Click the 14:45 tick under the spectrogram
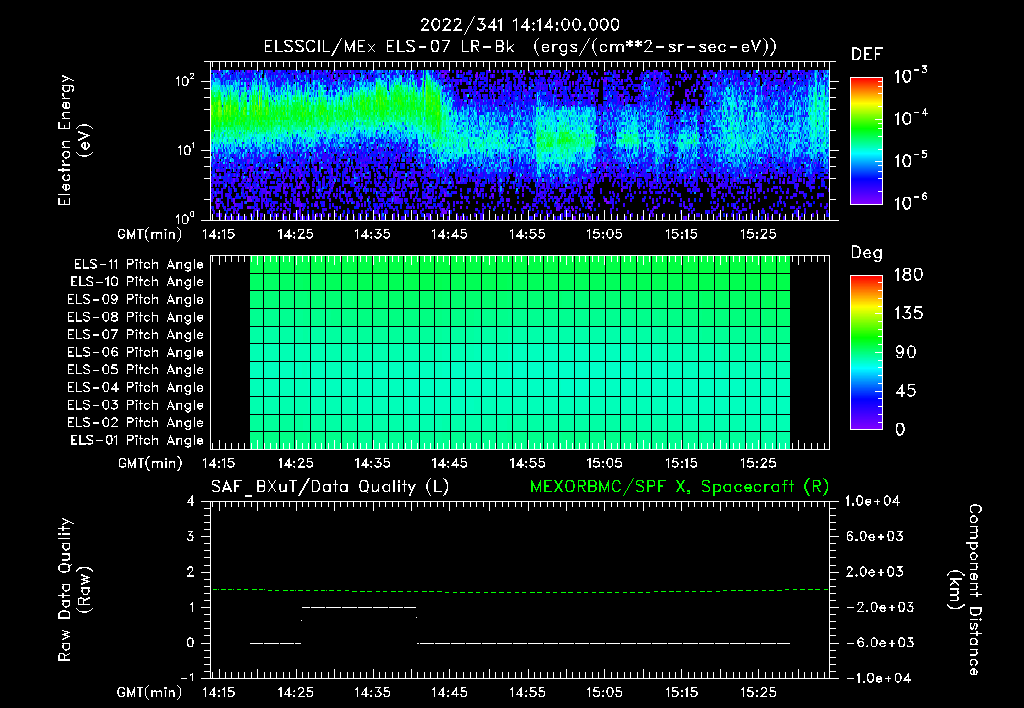 pos(449,234)
